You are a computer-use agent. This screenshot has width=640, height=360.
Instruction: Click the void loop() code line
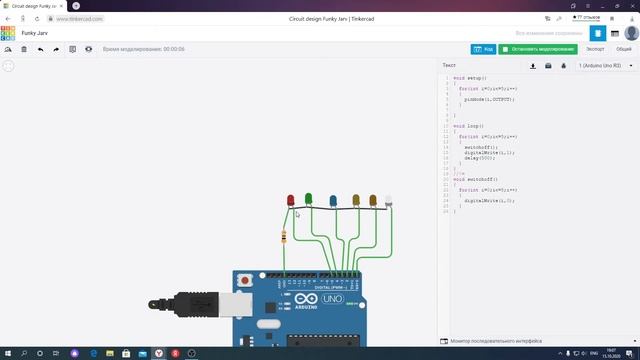(x=468, y=126)
